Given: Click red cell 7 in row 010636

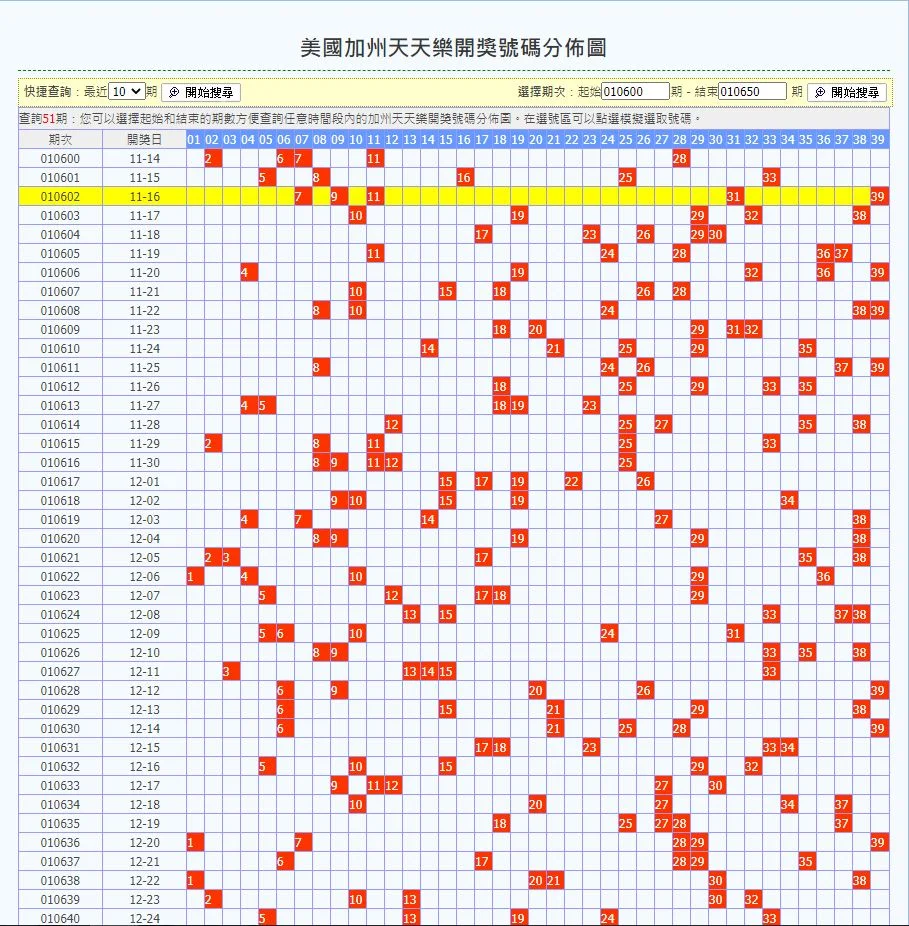Looking at the screenshot, I should [302, 843].
